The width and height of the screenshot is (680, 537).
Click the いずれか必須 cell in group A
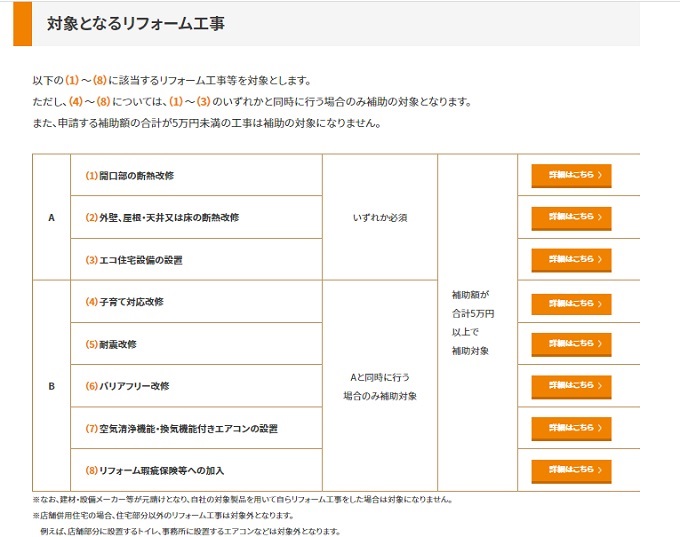click(380, 217)
